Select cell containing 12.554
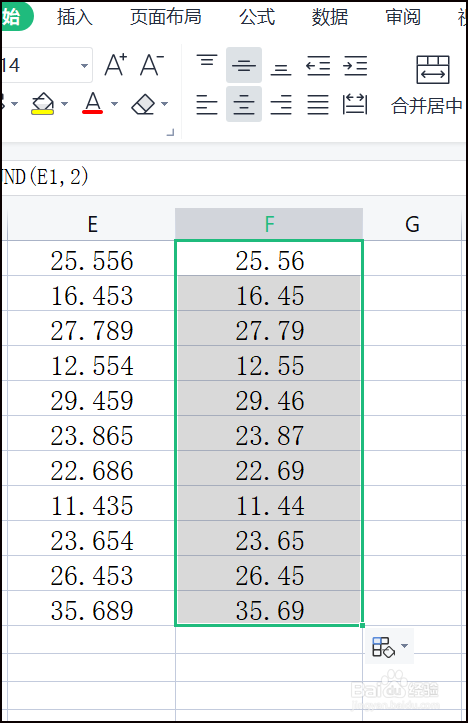Screen dimensions: 468x723 point(92,365)
